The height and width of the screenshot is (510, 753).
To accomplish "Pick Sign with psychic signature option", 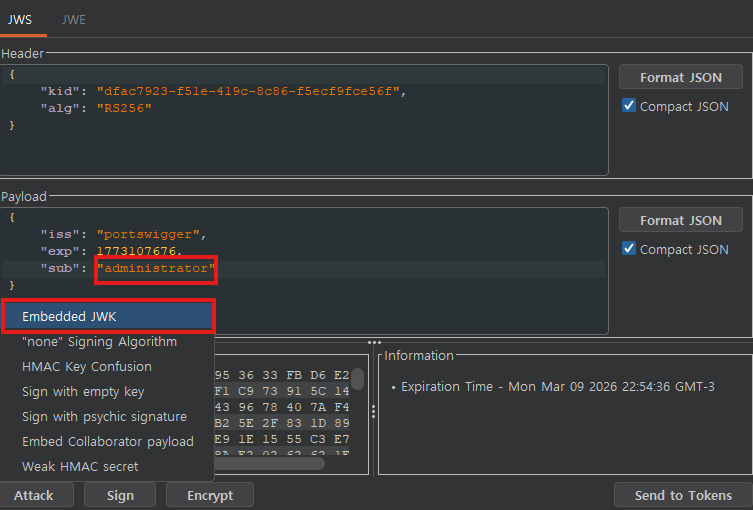I will [104, 417].
